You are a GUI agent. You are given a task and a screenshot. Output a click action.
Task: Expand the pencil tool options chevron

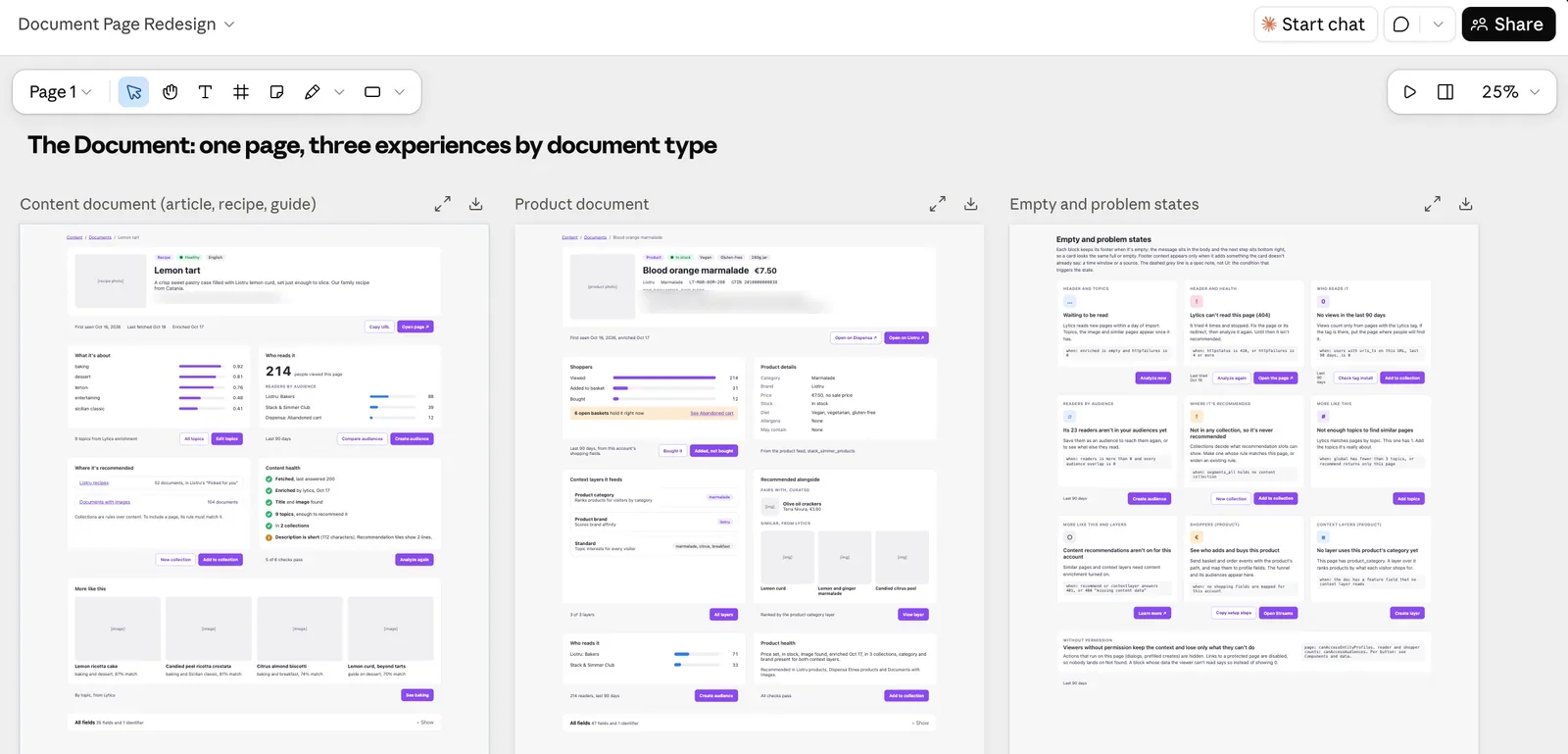339,92
